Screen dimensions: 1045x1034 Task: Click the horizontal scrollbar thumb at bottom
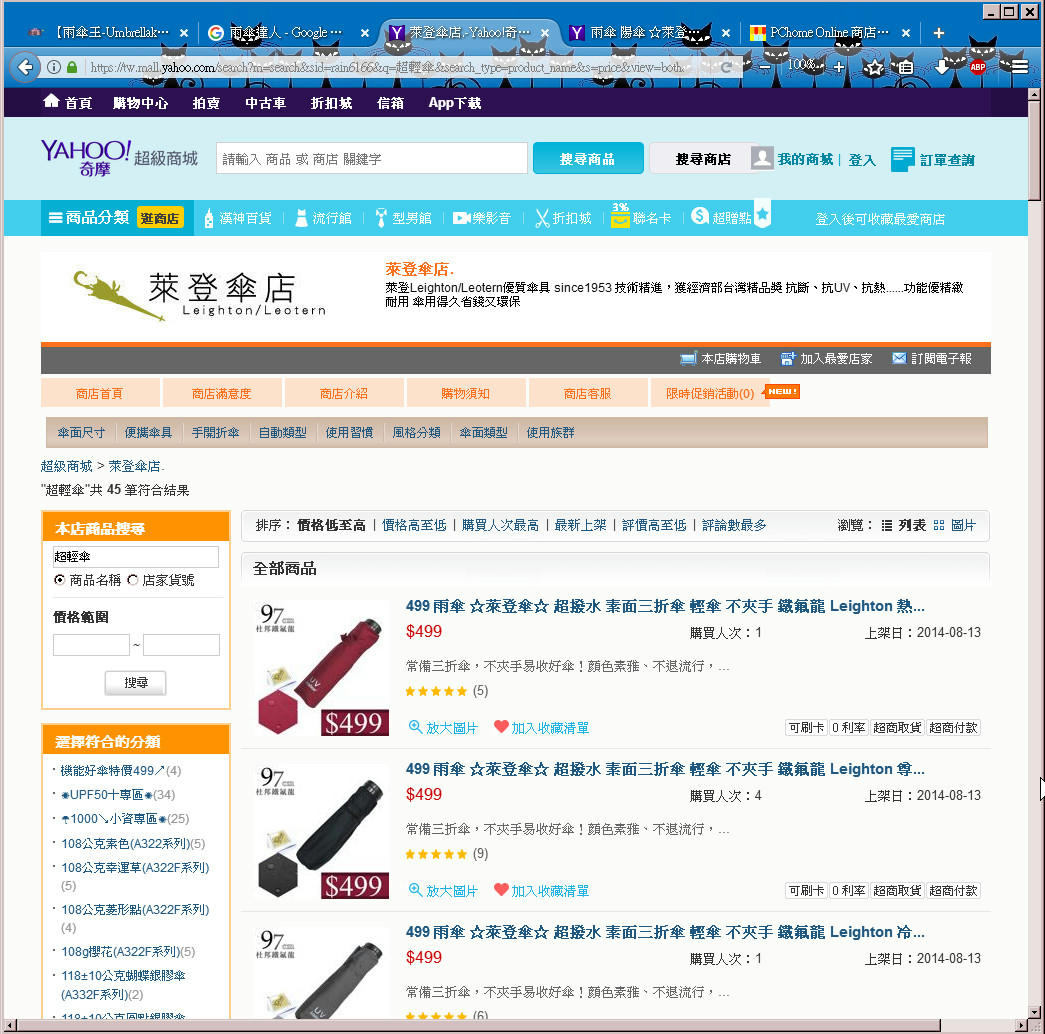(x=478, y=1025)
